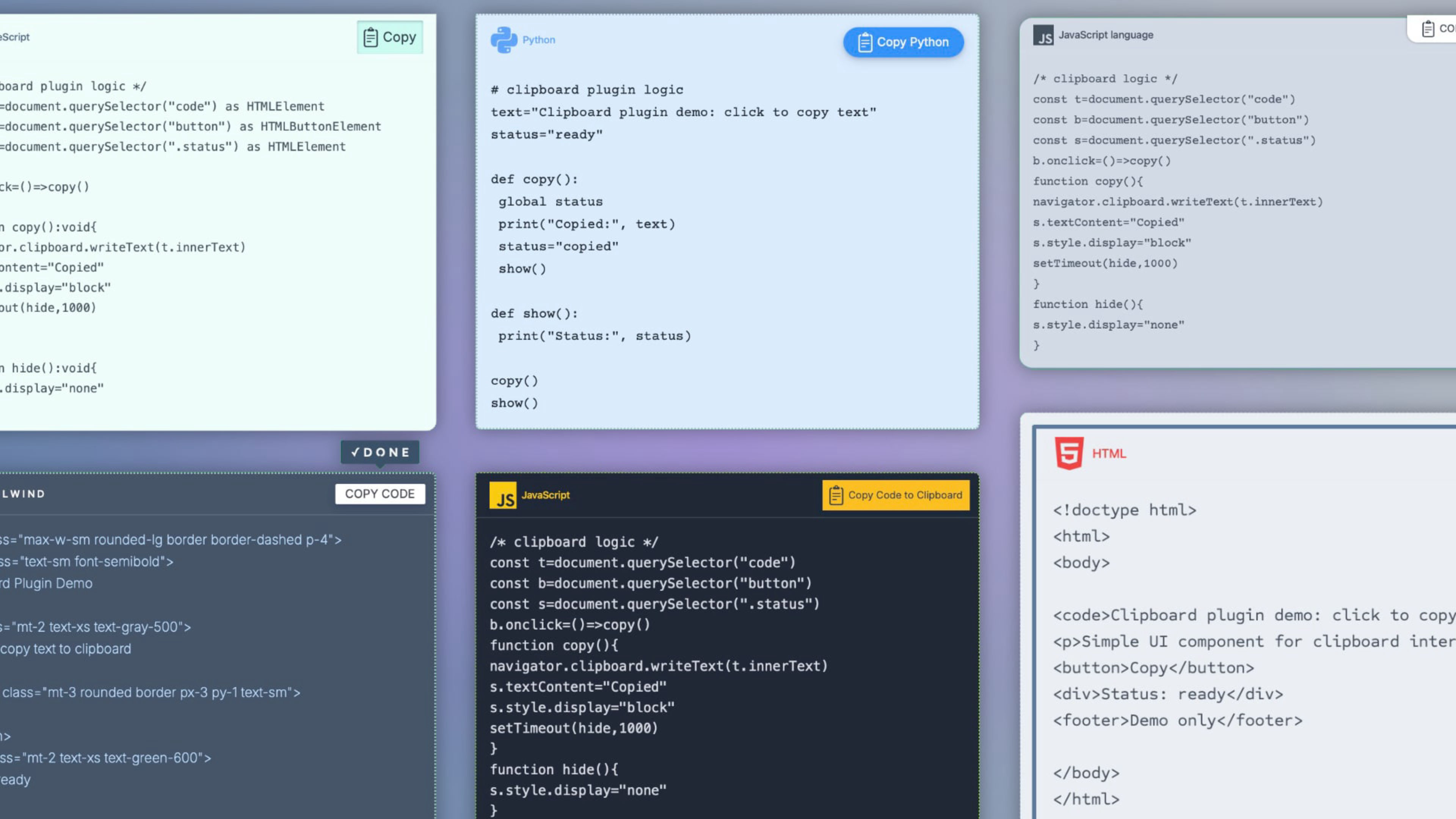Click the "Python" language label

[x=539, y=40]
